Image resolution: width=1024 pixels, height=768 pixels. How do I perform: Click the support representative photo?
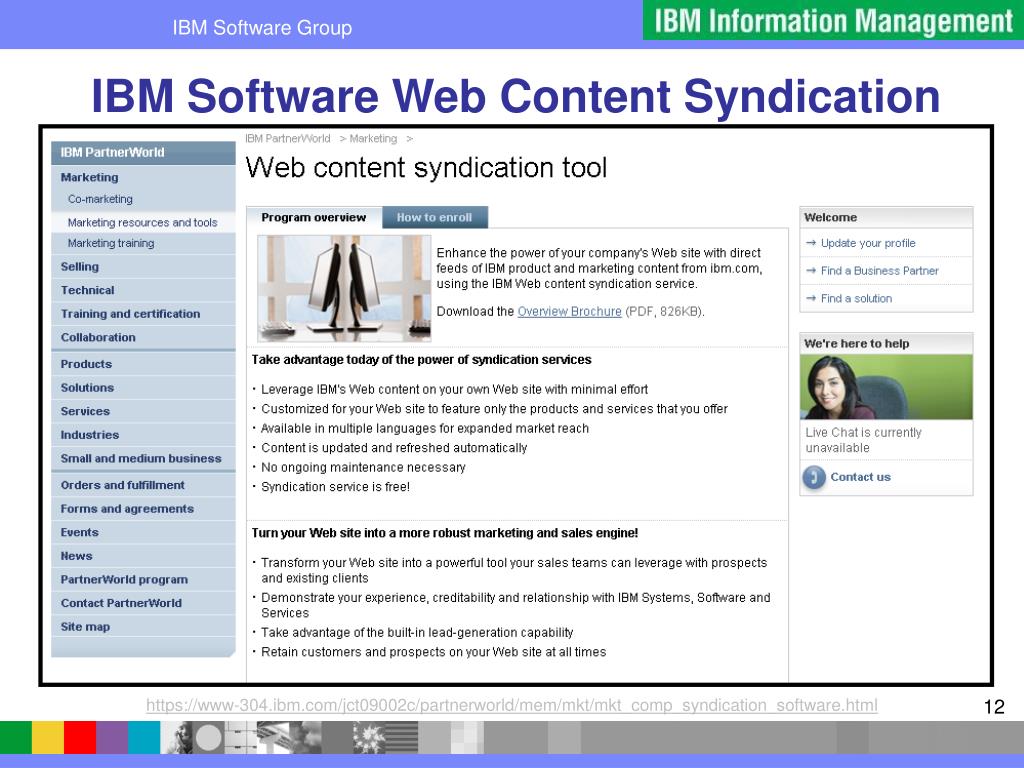(886, 387)
